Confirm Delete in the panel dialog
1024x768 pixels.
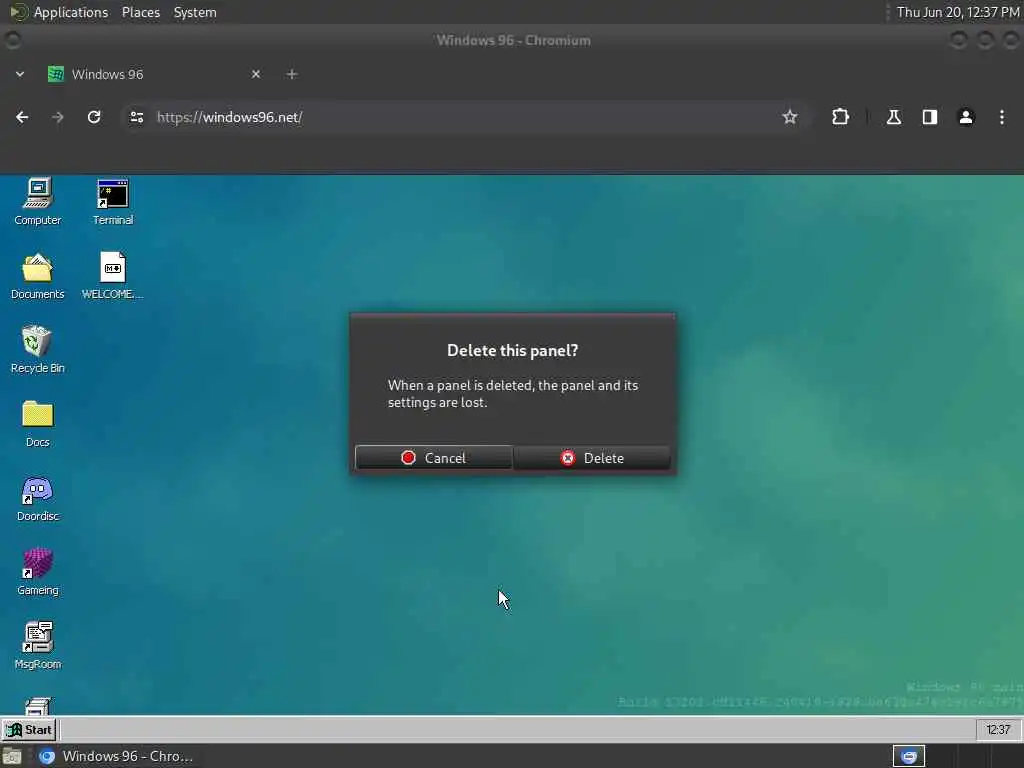pos(592,458)
